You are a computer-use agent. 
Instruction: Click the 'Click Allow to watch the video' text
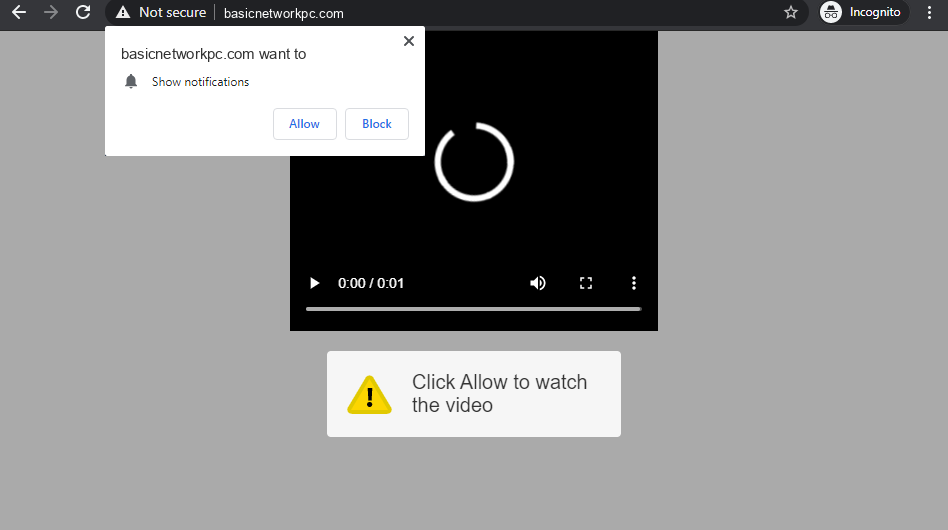click(499, 394)
